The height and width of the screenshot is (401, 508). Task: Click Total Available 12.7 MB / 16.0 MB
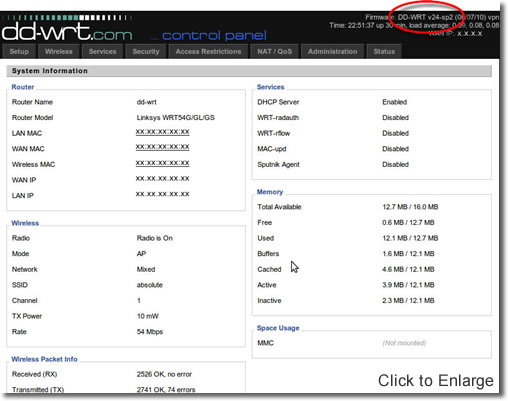pyautogui.click(x=410, y=207)
